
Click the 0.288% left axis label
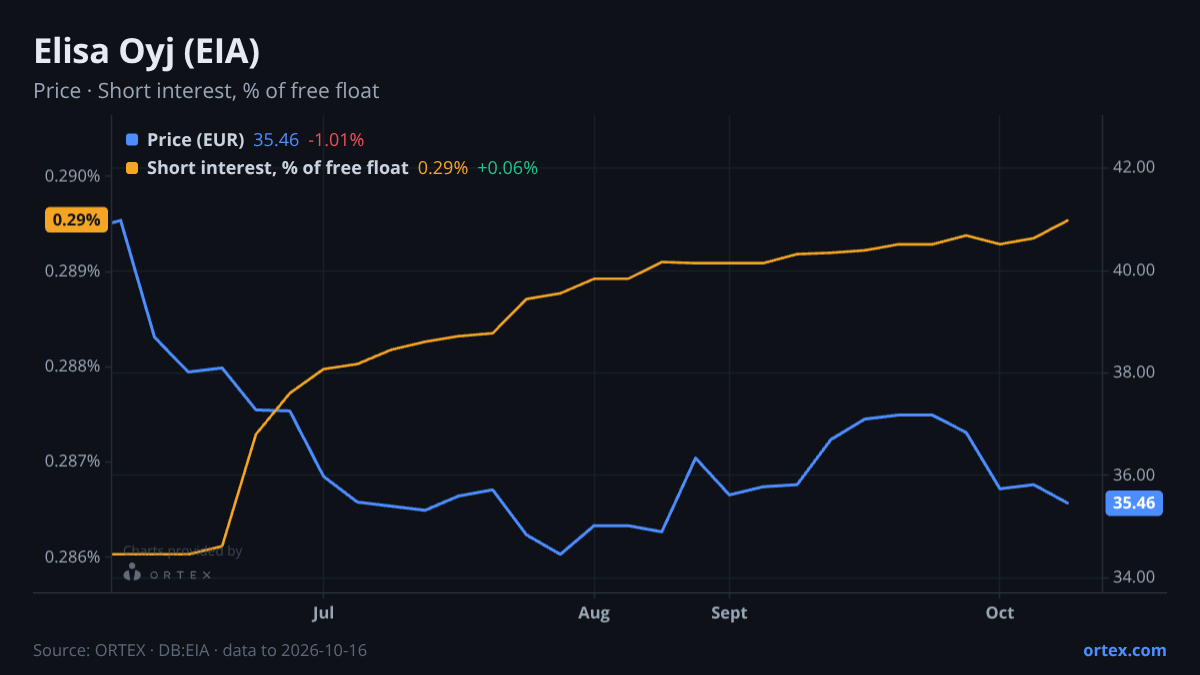(x=73, y=366)
